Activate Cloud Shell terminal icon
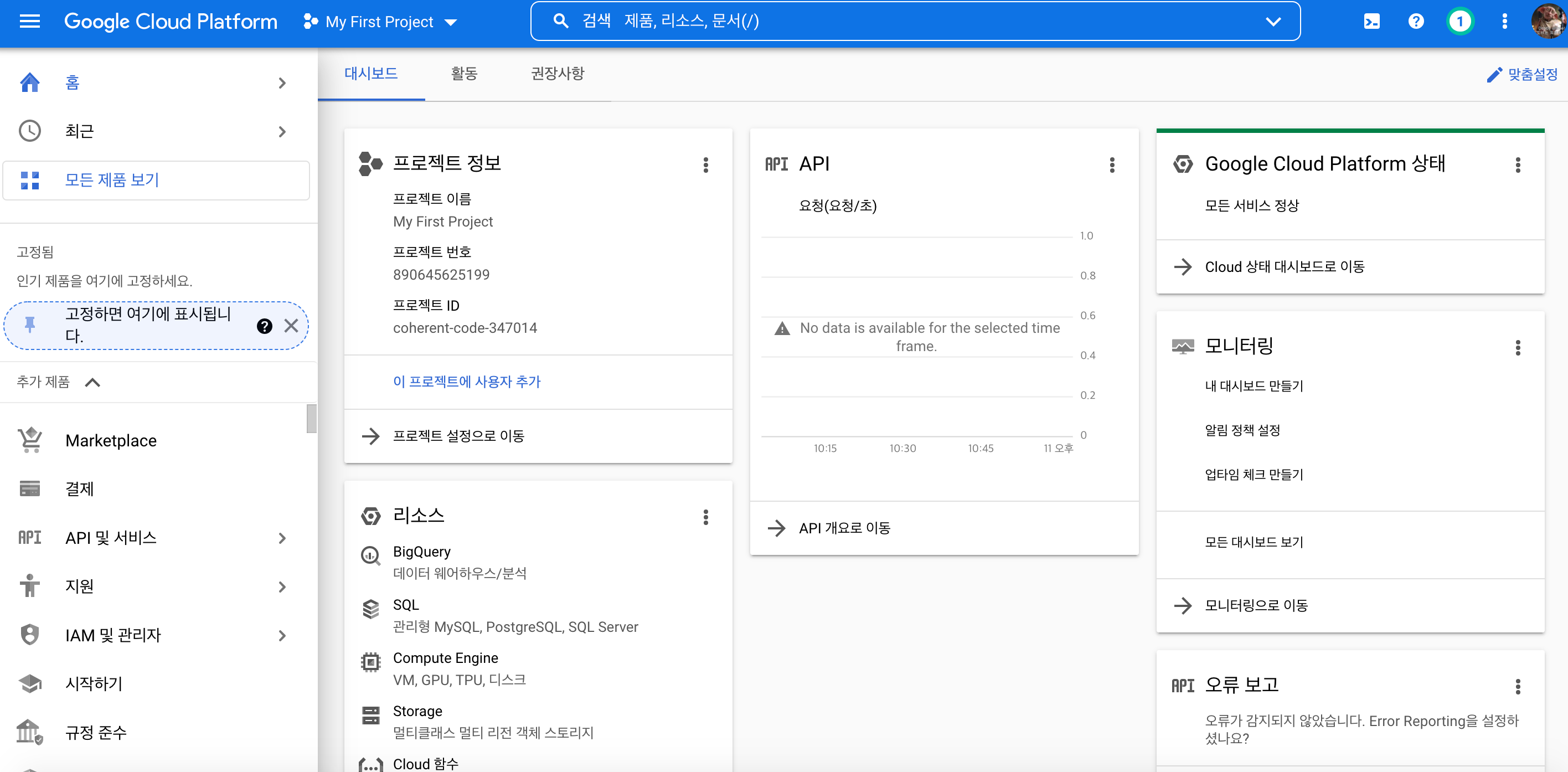The height and width of the screenshot is (772, 1568). click(x=1371, y=22)
